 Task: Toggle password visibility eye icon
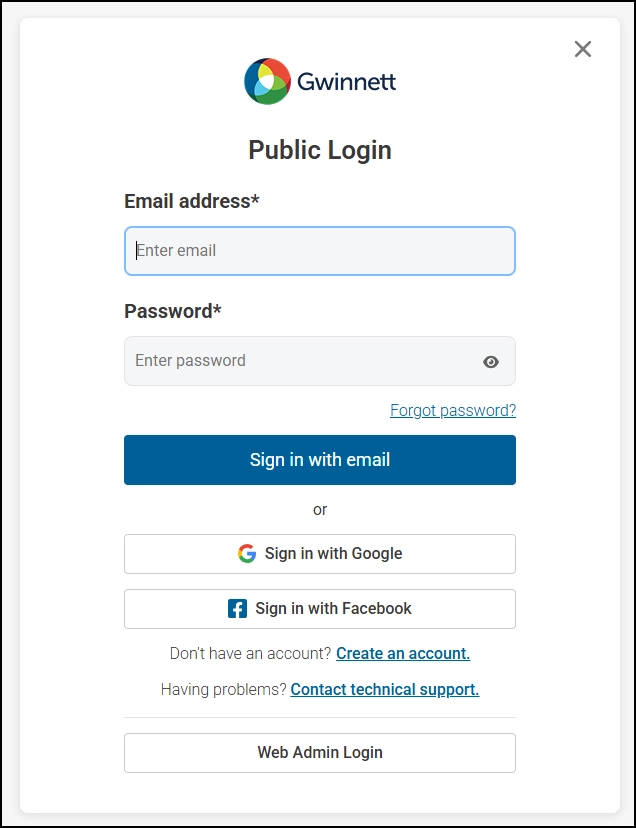(490, 362)
